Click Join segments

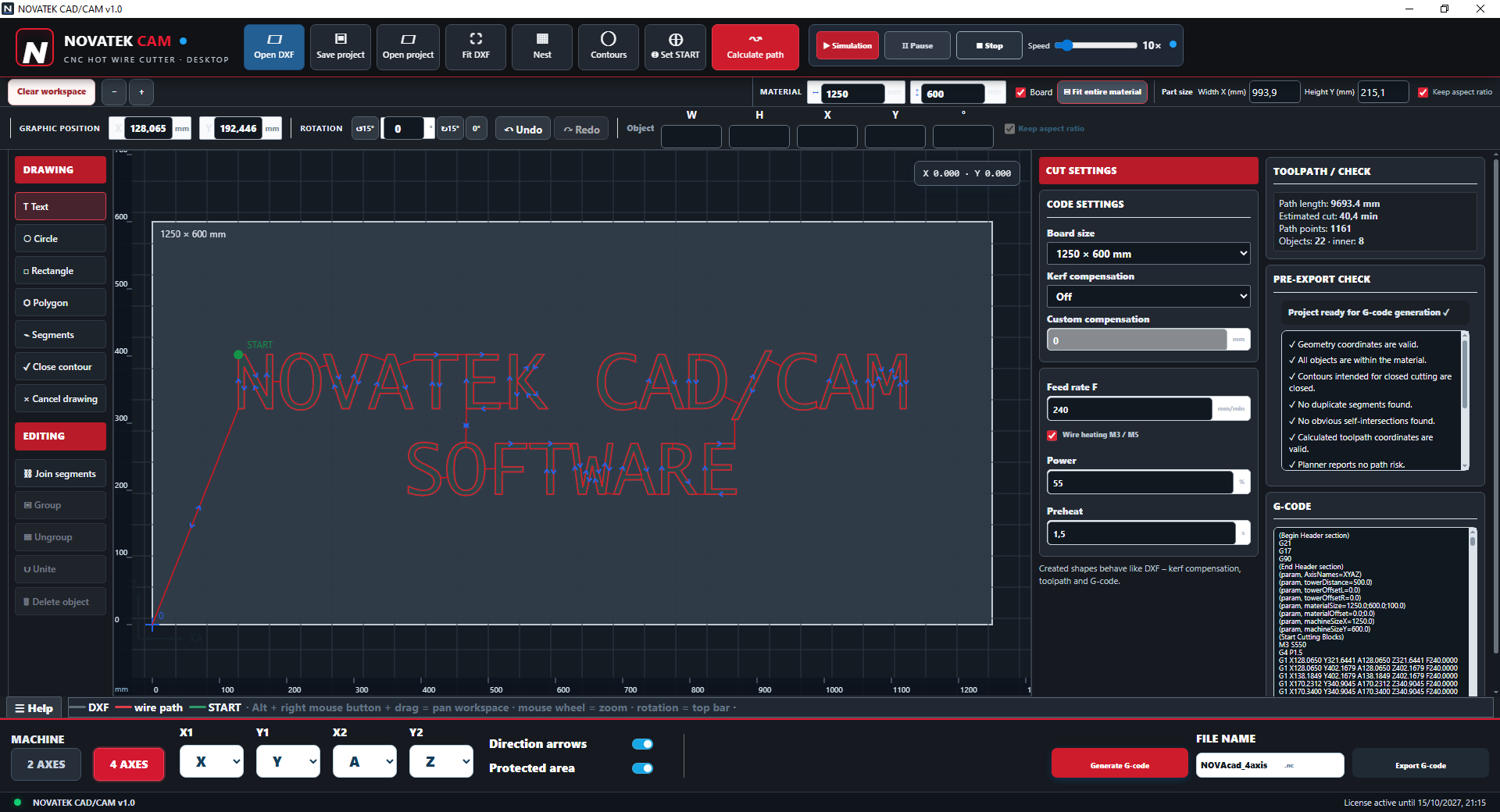[x=60, y=473]
